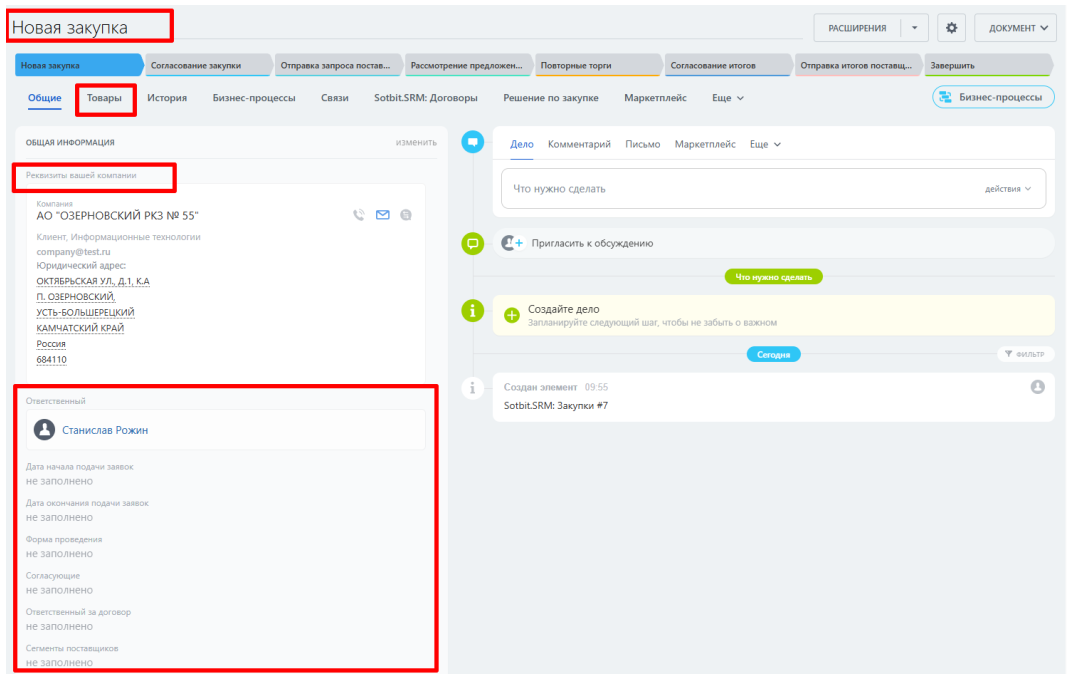
Task: Set stage to Рассмотрение предложен...
Action: point(468,65)
